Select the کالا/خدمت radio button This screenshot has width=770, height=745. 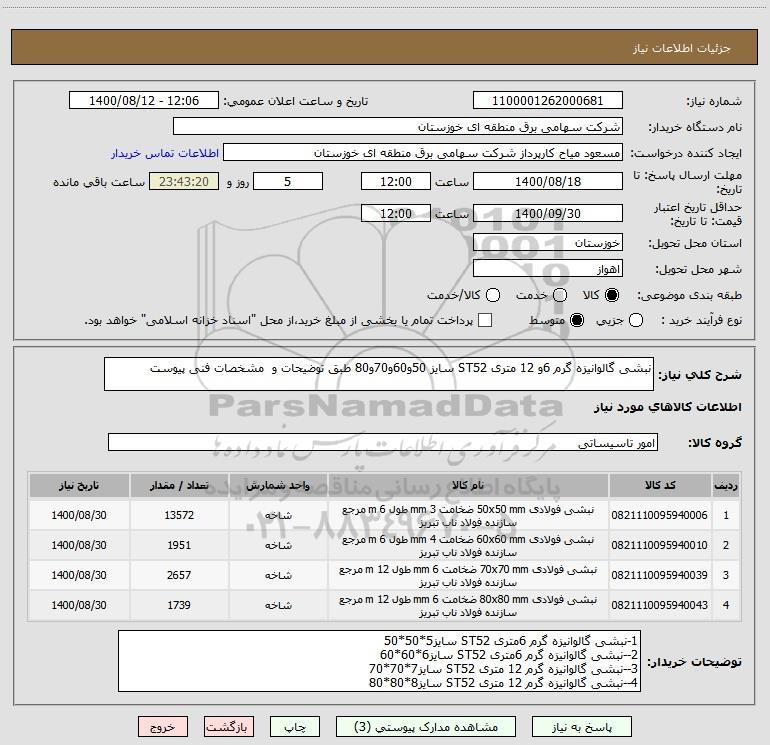[x=493, y=295]
